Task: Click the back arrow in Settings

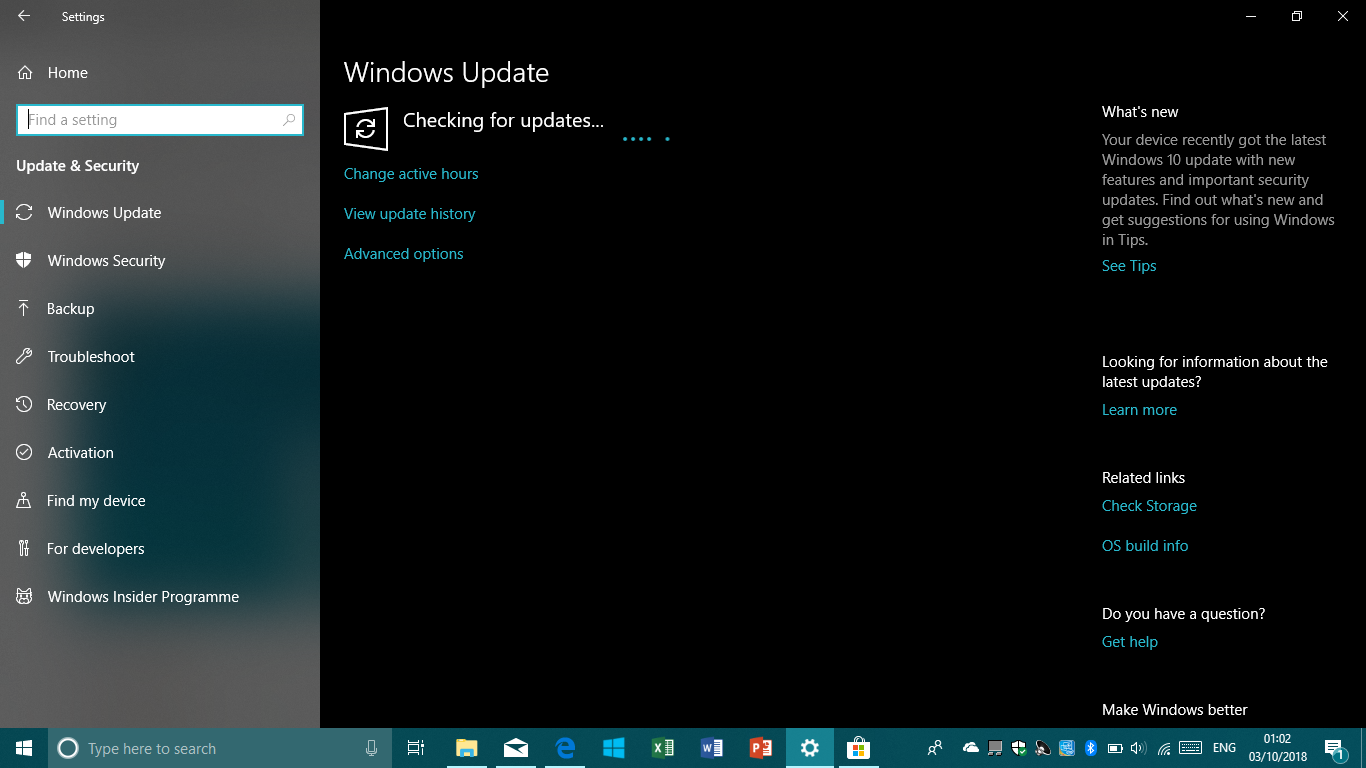Action: coord(24,16)
